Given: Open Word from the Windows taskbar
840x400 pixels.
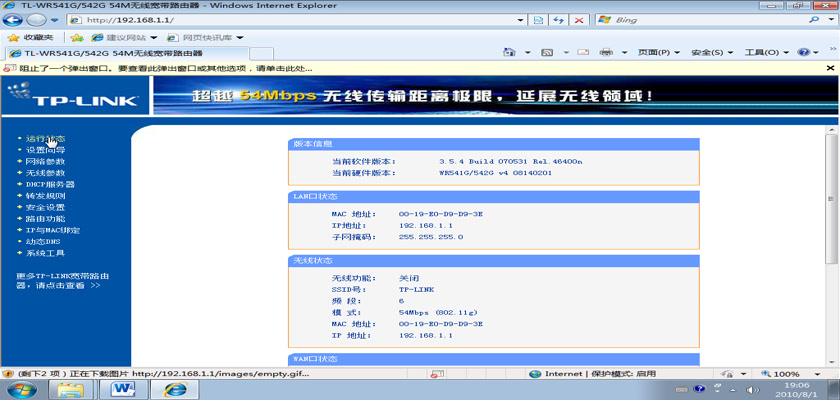Looking at the screenshot, I should click(126, 388).
